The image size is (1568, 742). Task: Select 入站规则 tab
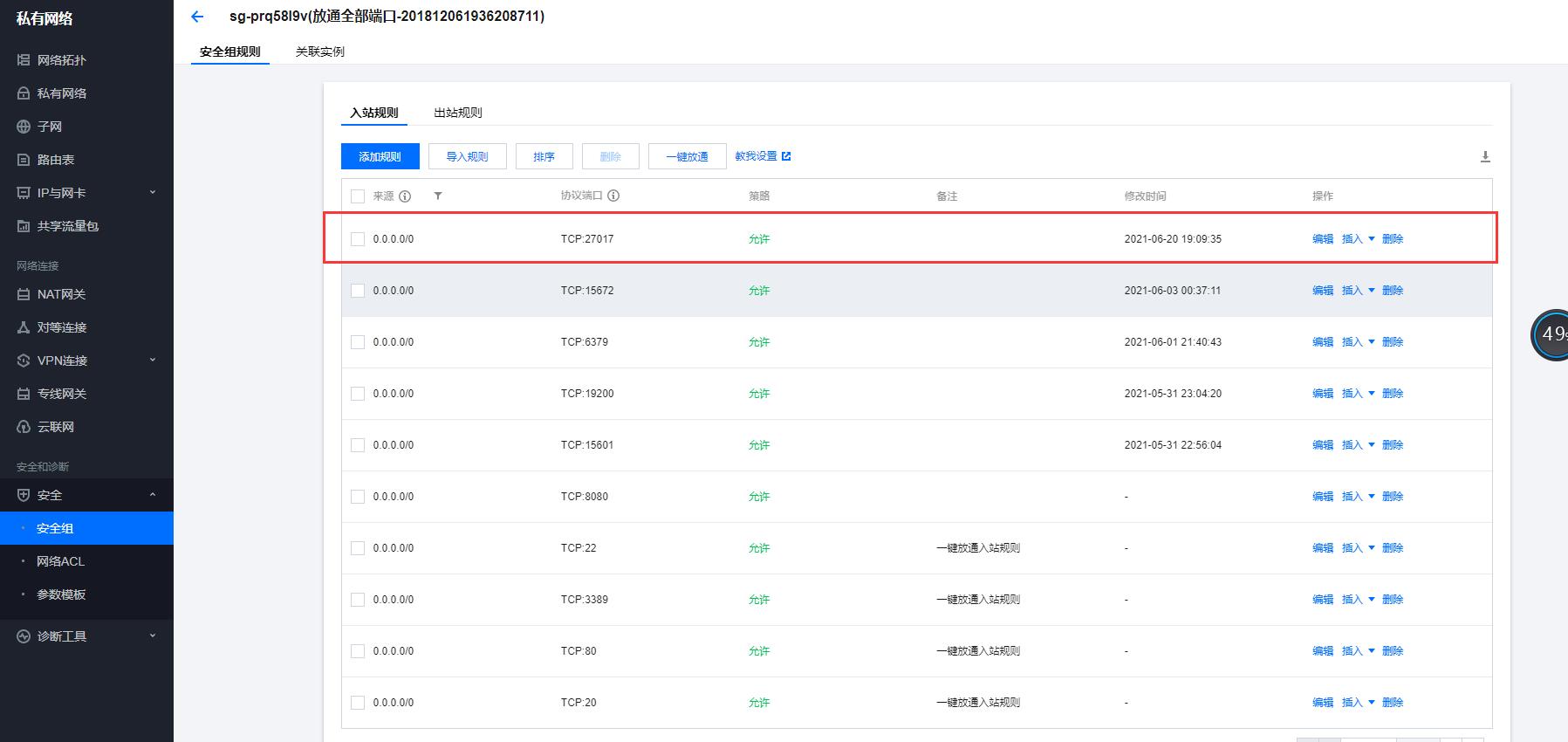(374, 113)
